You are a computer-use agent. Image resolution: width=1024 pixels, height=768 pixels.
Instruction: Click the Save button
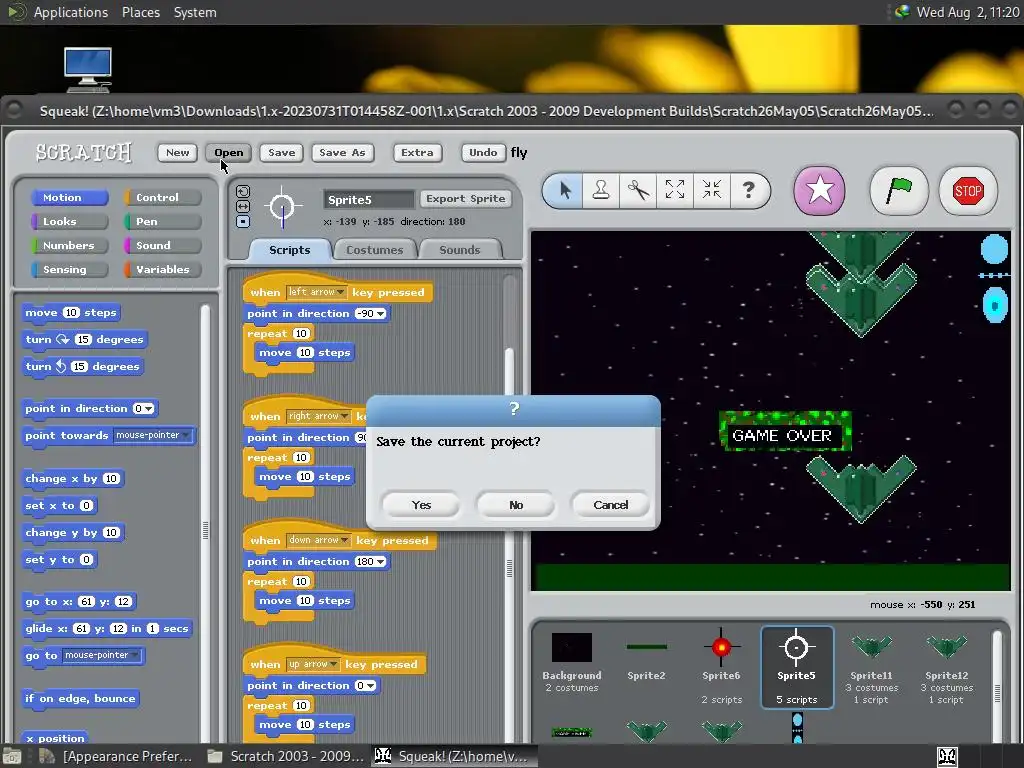click(281, 152)
